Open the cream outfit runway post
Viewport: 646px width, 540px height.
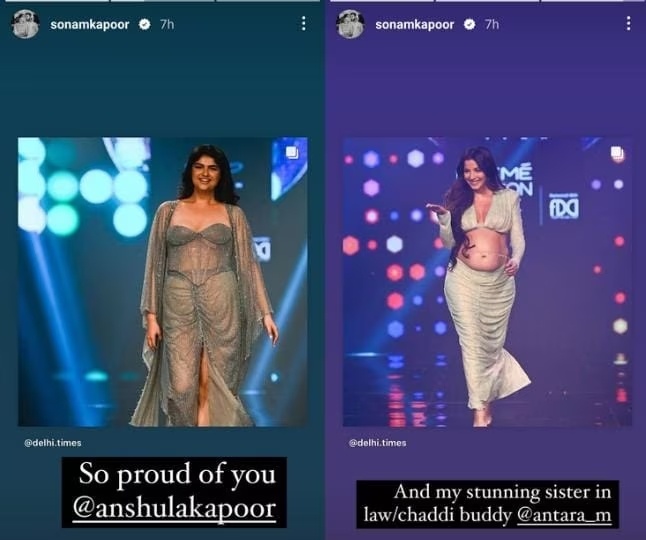pos(487,282)
